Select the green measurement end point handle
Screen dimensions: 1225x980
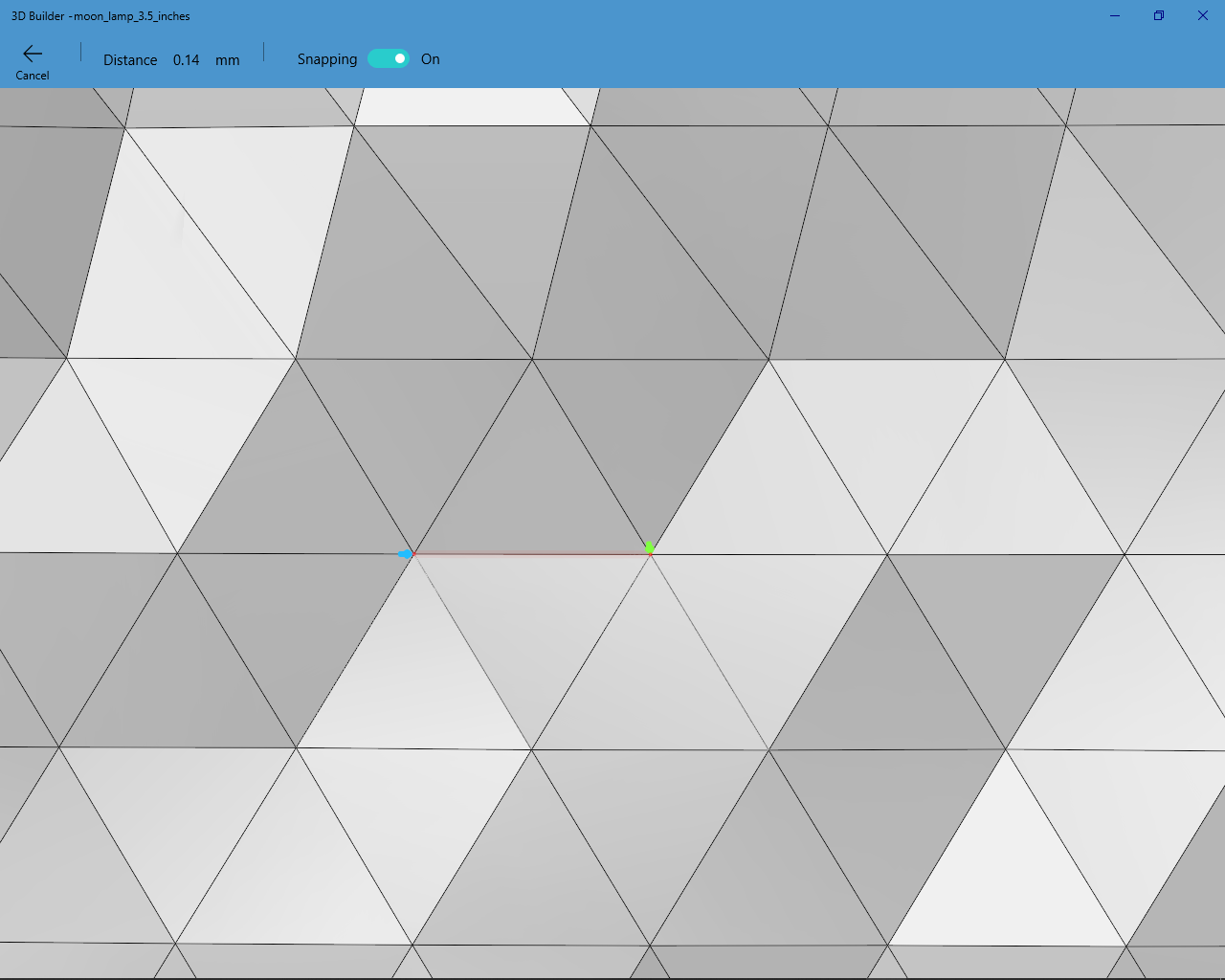650,547
